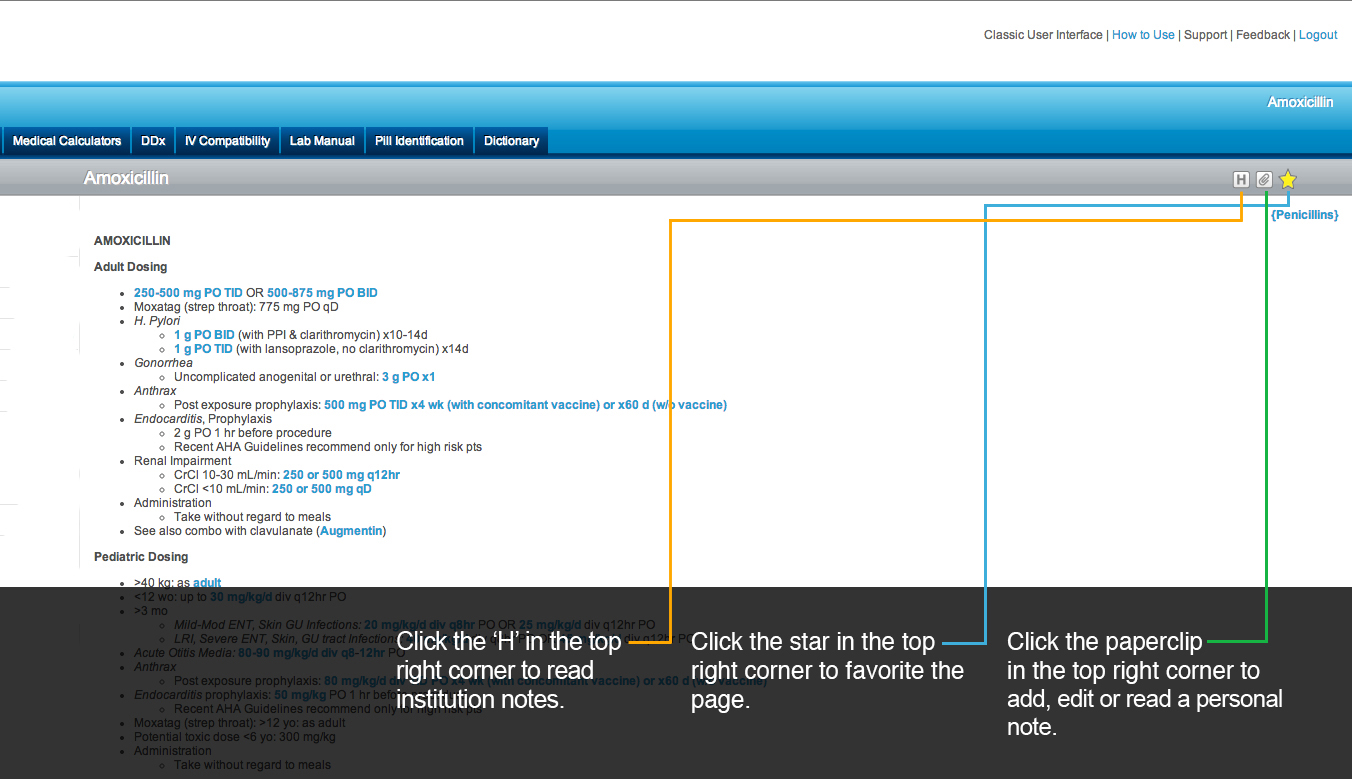Select the Lab Manual tab
Image resolution: width=1352 pixels, height=779 pixels.
[322, 141]
